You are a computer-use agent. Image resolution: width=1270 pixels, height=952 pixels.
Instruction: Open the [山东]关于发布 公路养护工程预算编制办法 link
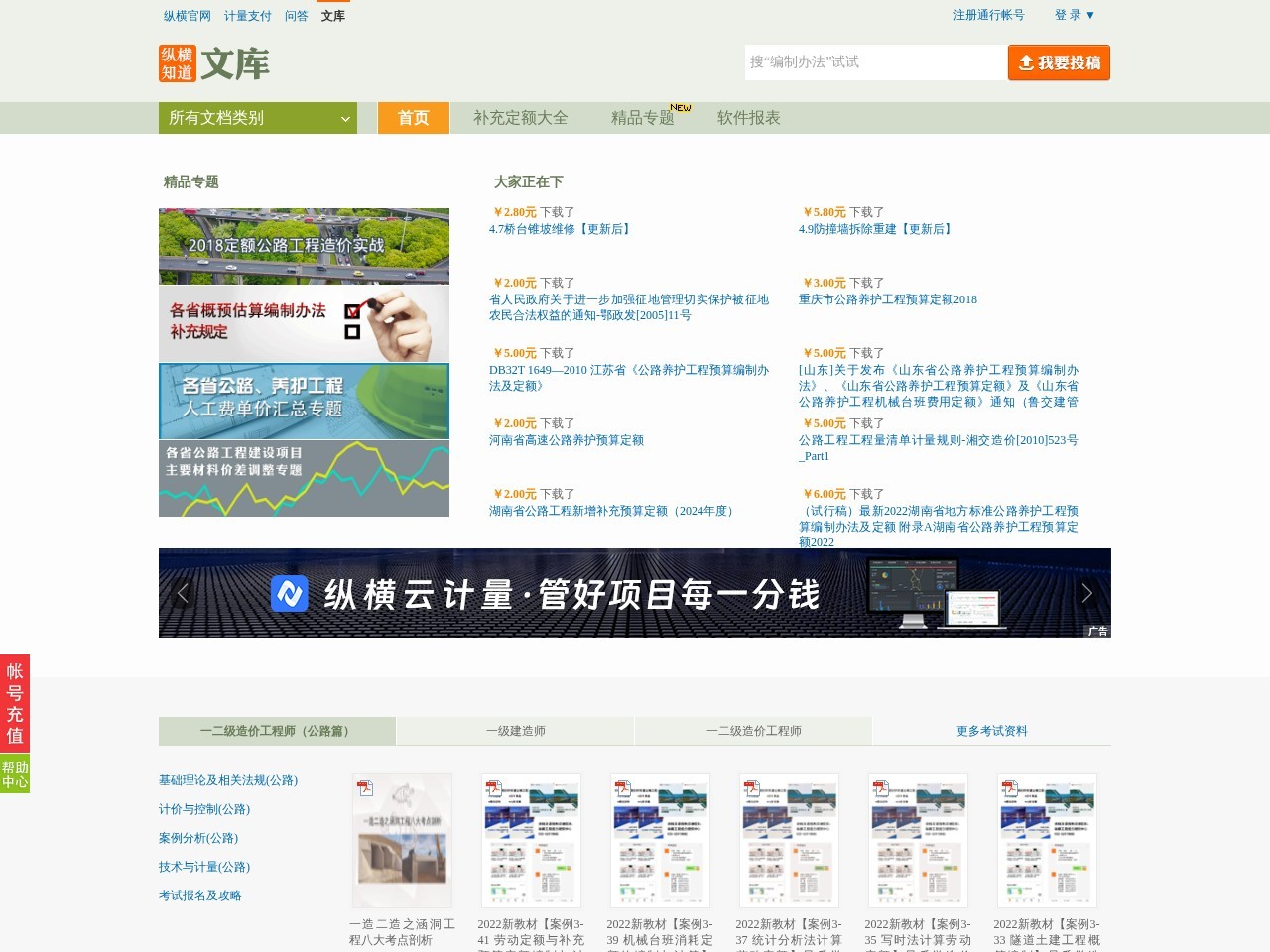939,386
